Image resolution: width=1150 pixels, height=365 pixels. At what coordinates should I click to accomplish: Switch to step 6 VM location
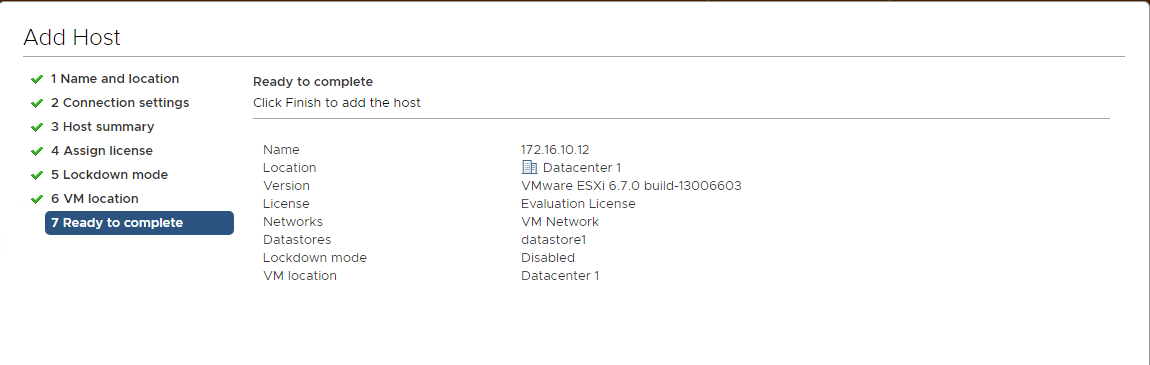[95, 199]
